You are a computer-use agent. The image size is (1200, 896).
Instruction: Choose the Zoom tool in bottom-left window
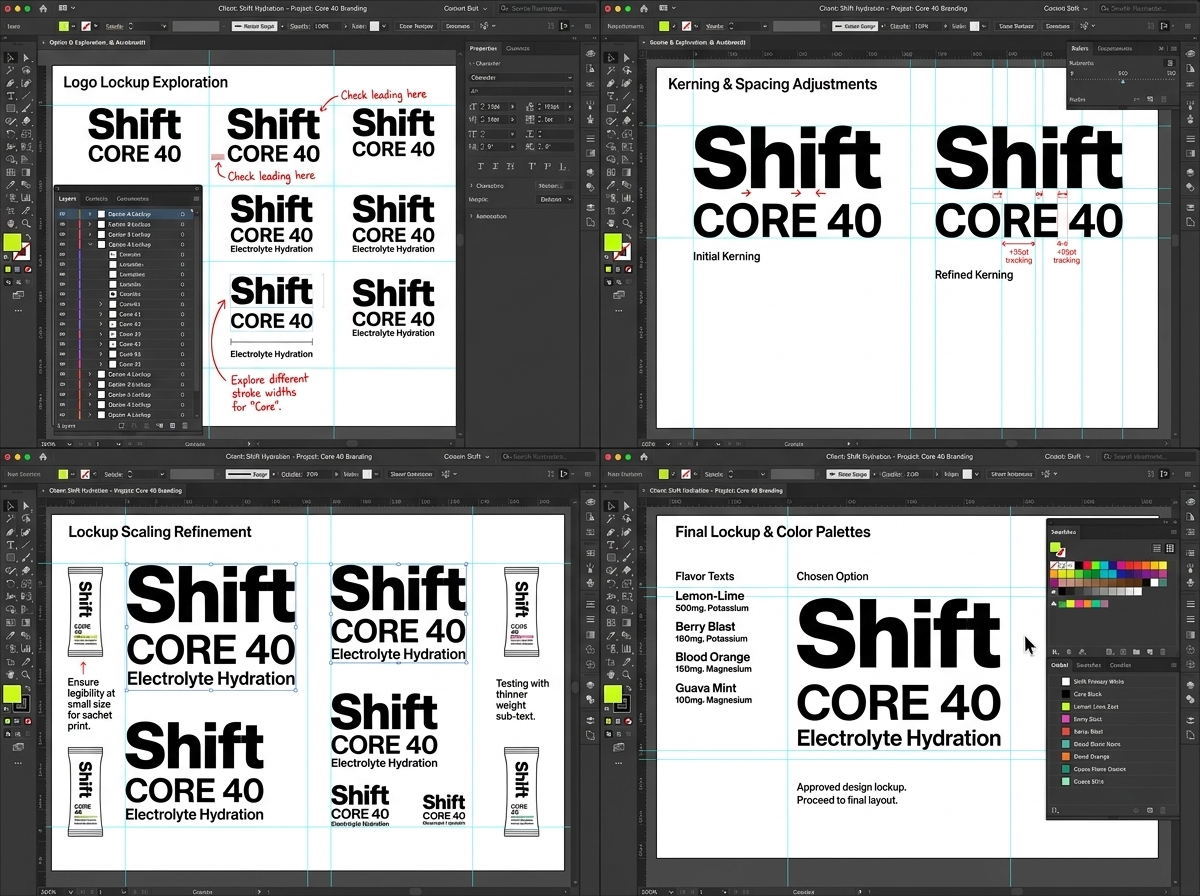tap(26, 674)
